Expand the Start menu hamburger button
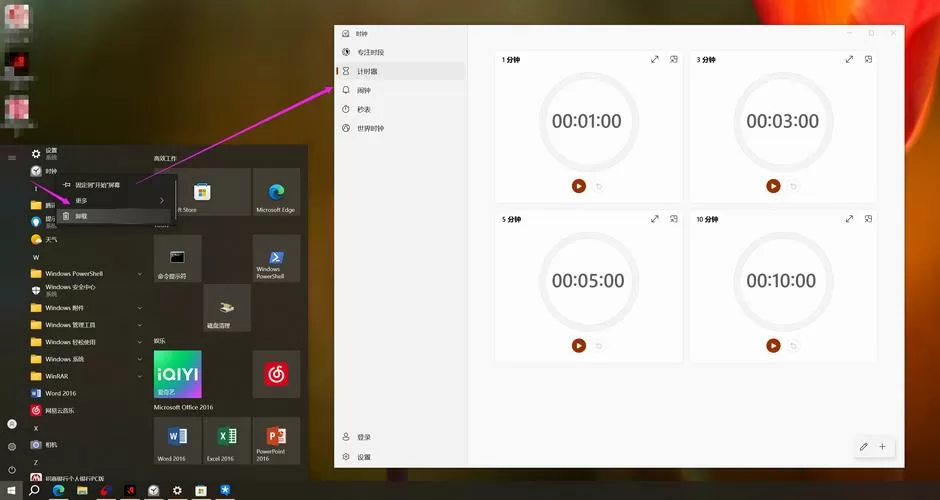 pyautogui.click(x=11, y=158)
